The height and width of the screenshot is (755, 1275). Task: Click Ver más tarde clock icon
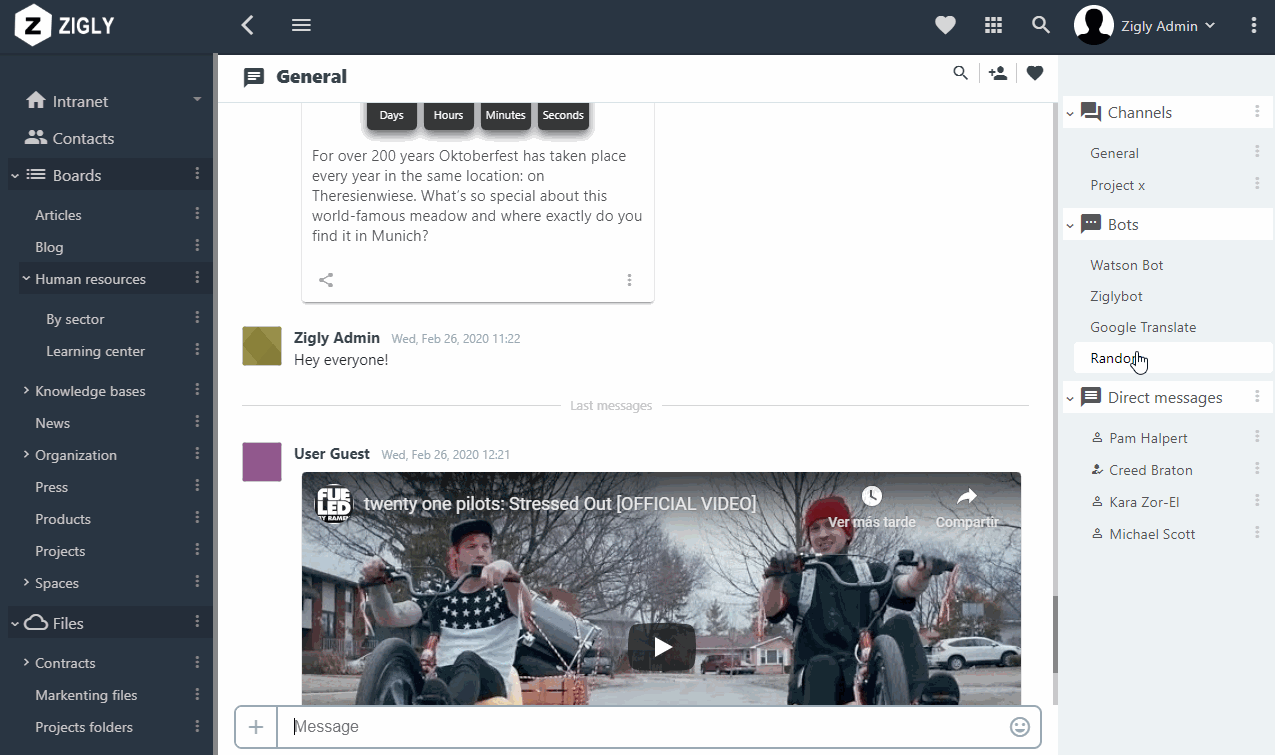872,496
